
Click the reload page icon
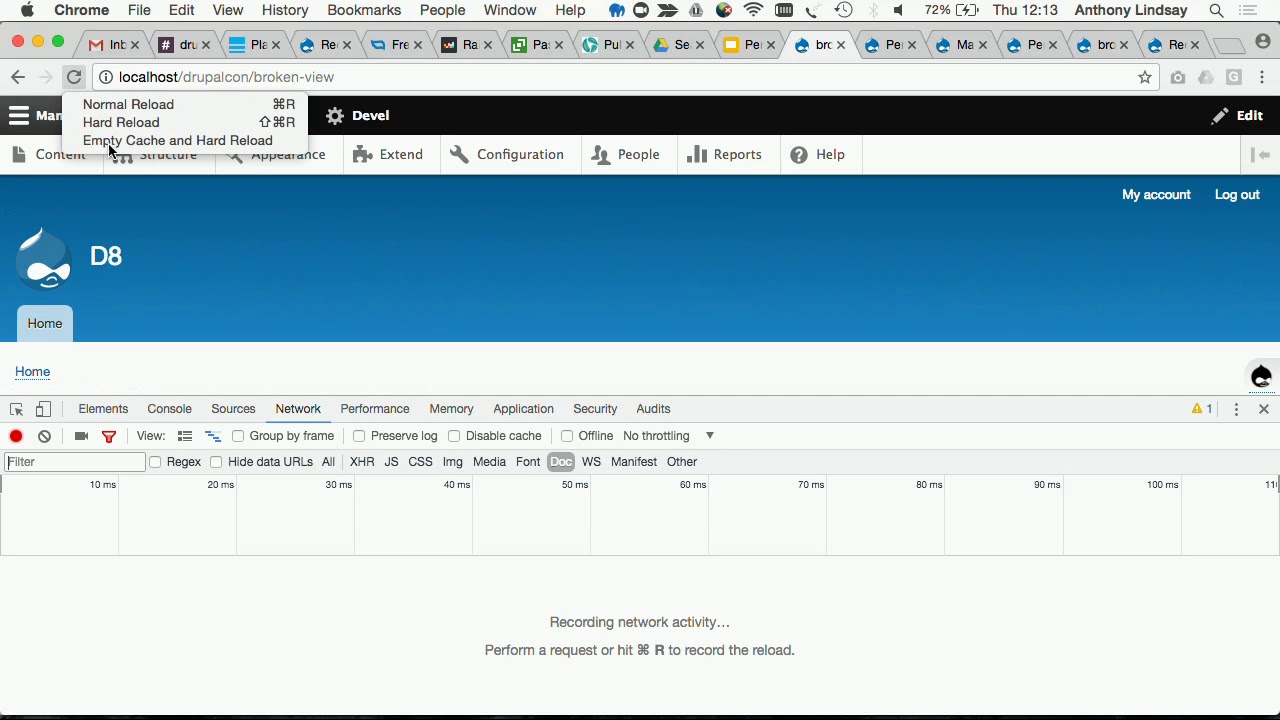(74, 77)
